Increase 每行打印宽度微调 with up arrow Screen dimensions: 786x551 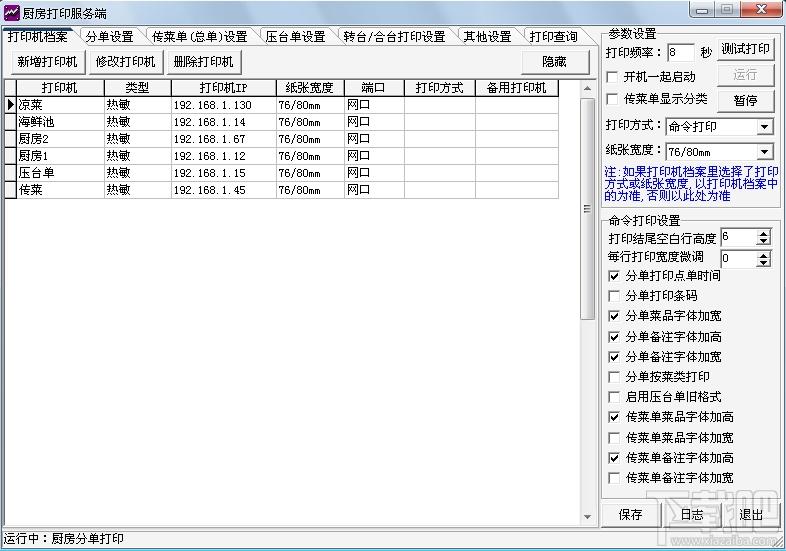tap(763, 255)
